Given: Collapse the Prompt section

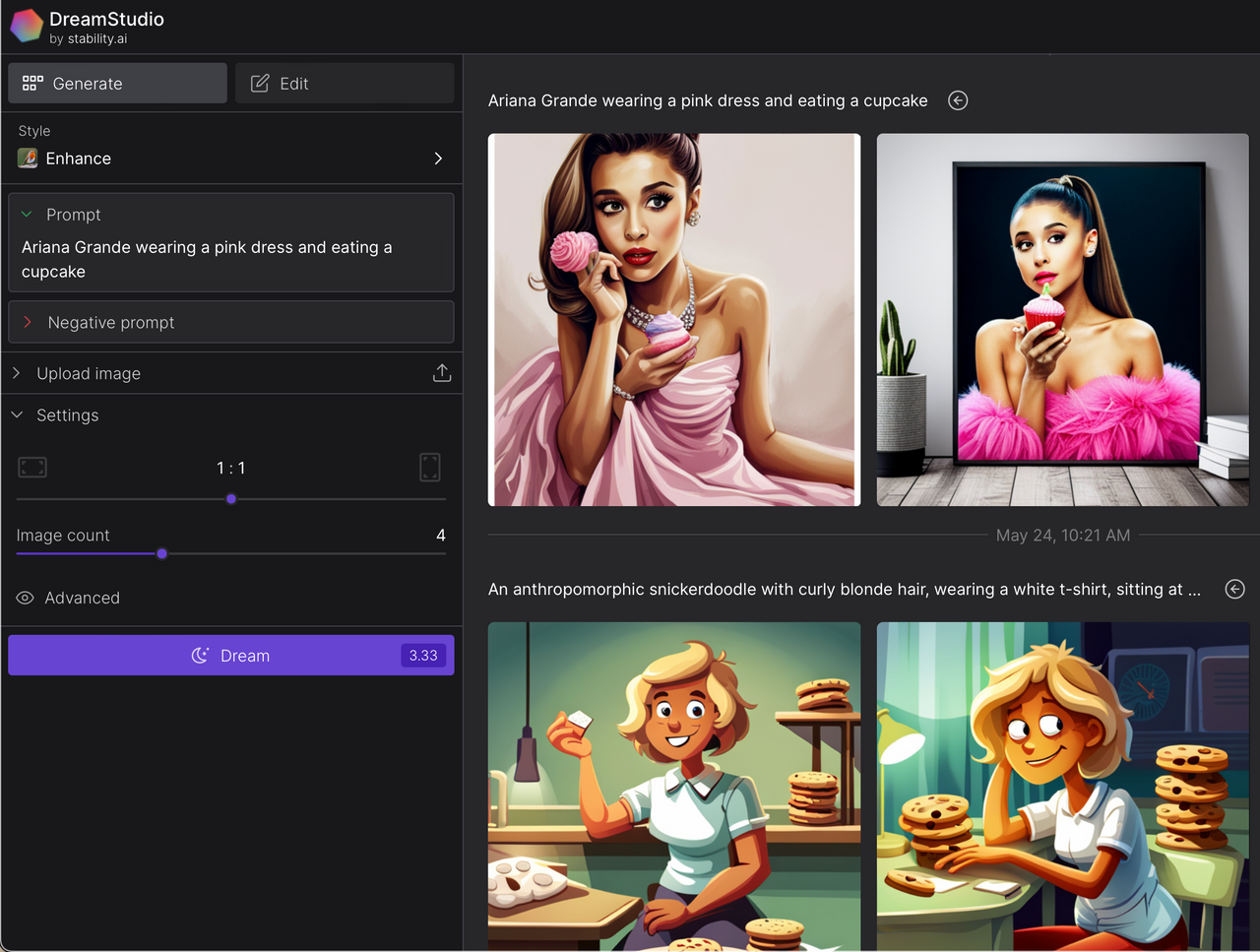Looking at the screenshot, I should [28, 215].
